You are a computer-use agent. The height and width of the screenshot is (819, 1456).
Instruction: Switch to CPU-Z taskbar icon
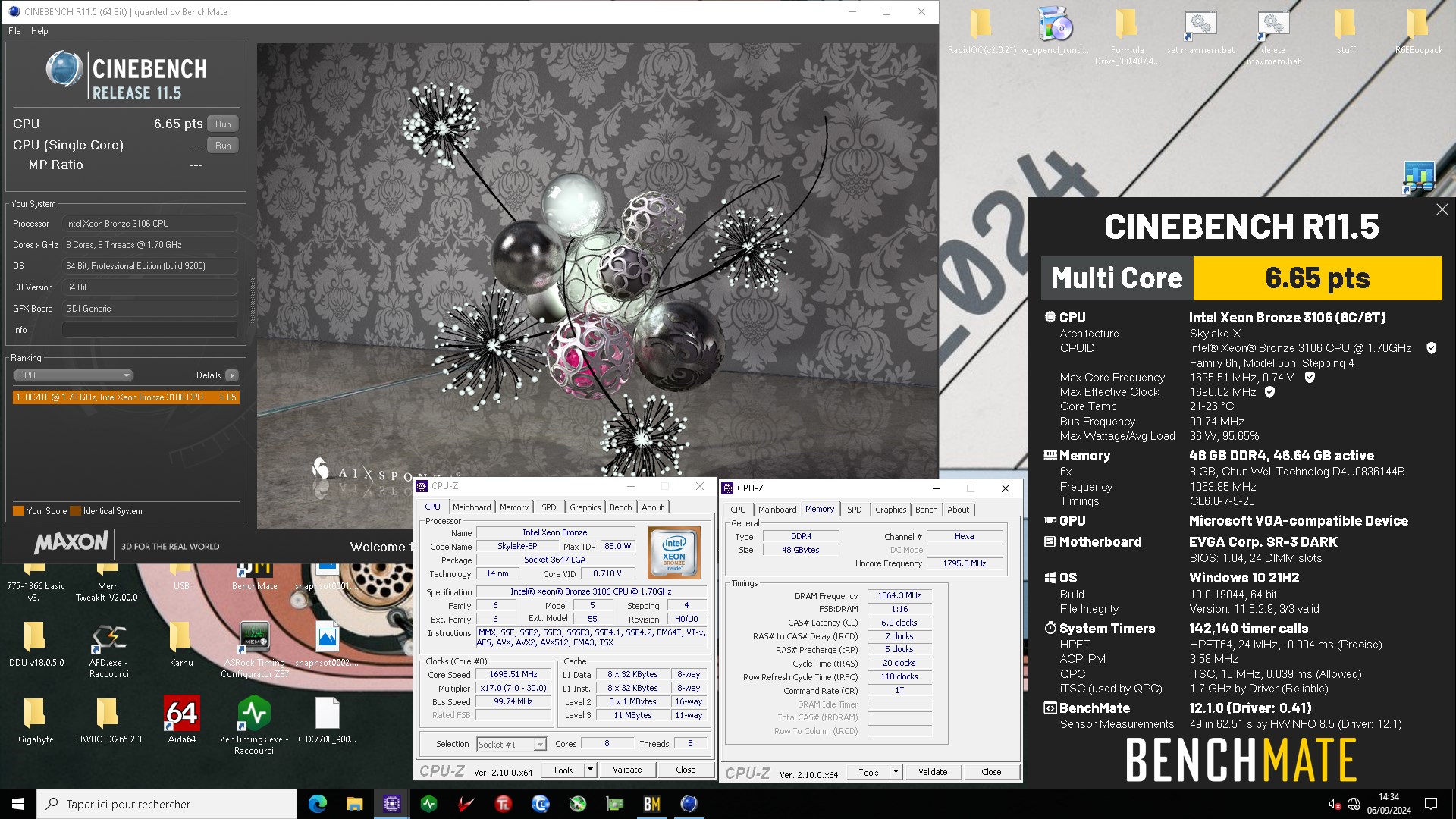[x=391, y=804]
